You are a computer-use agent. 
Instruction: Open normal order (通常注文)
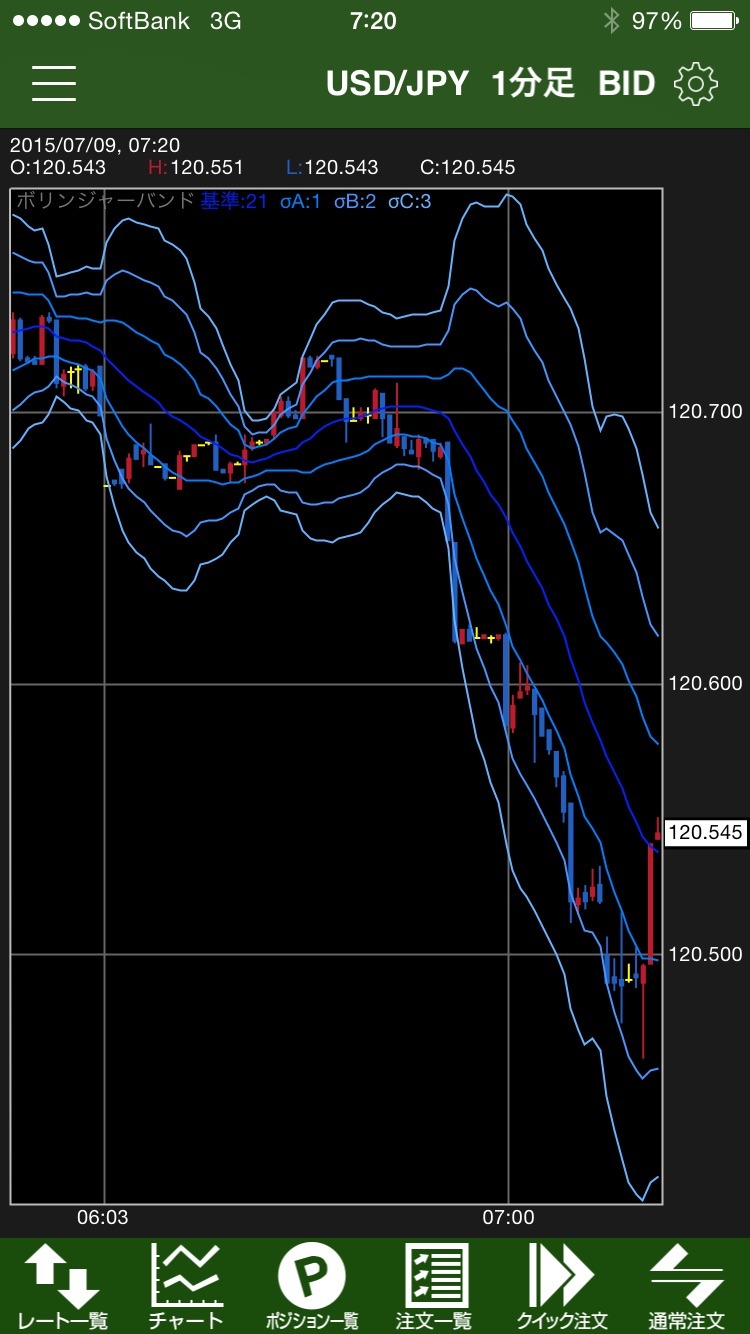pyautogui.click(x=686, y=1286)
